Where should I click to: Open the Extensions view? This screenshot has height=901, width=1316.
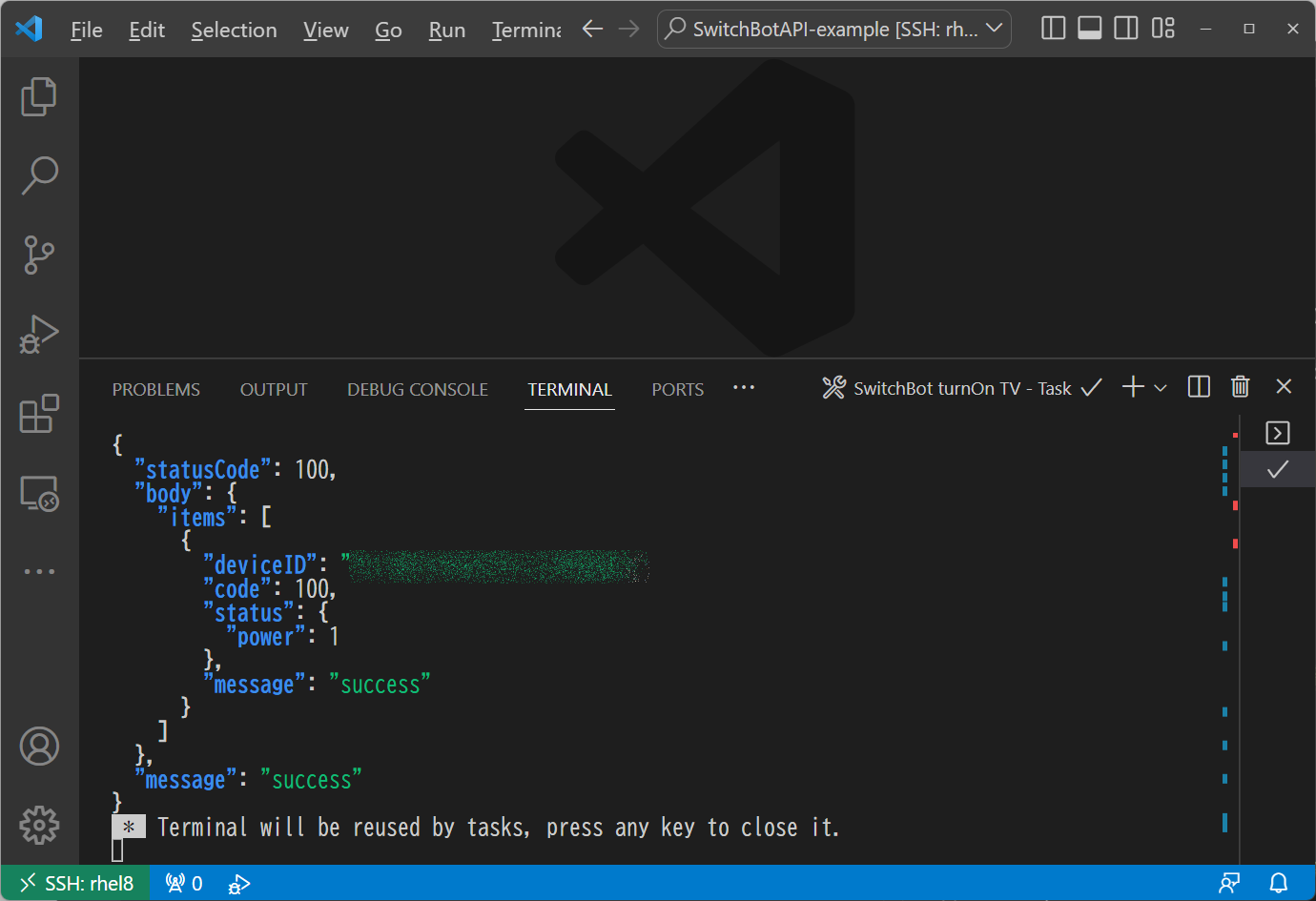[x=38, y=413]
